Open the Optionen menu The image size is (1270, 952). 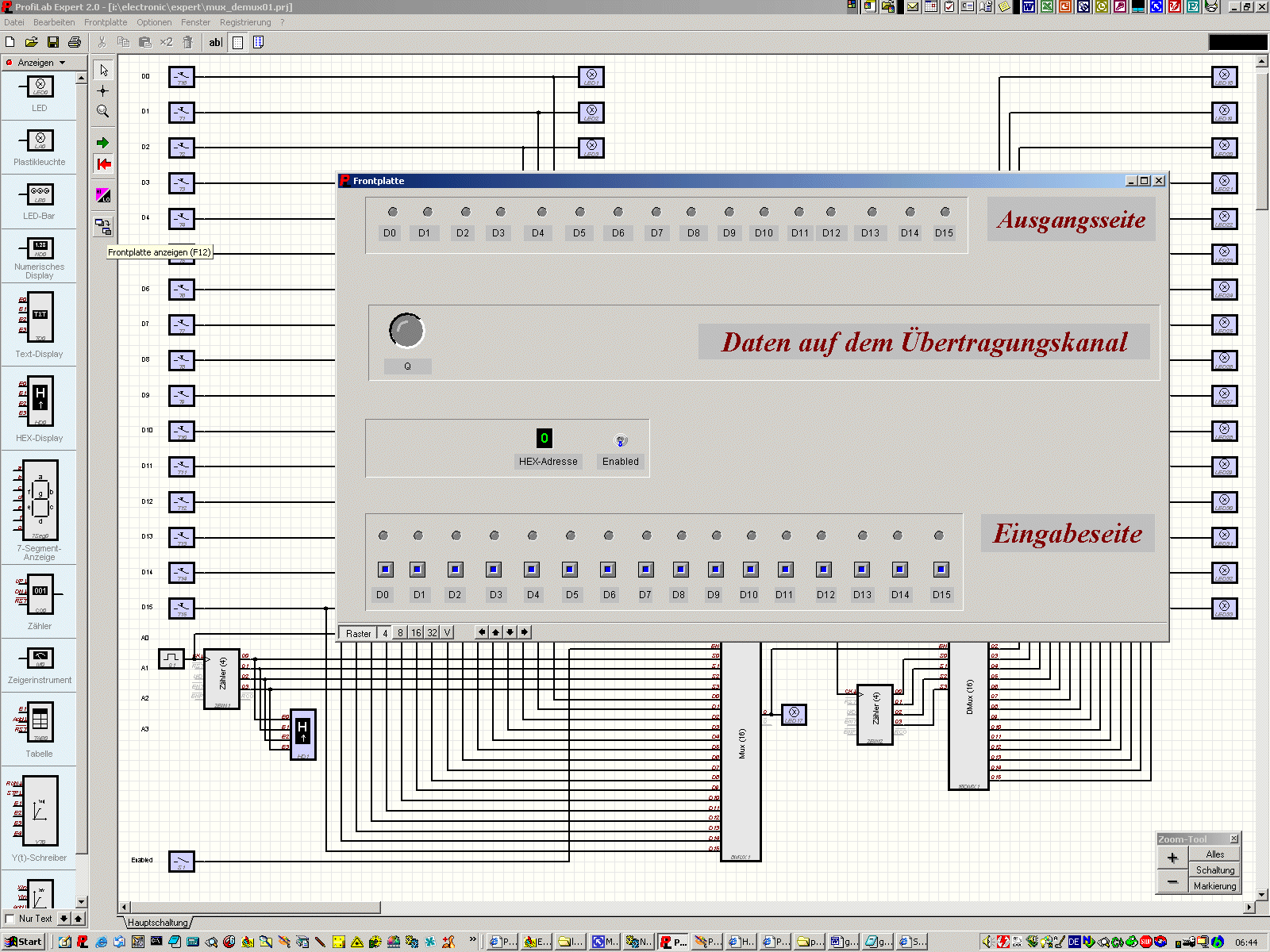pos(154,22)
